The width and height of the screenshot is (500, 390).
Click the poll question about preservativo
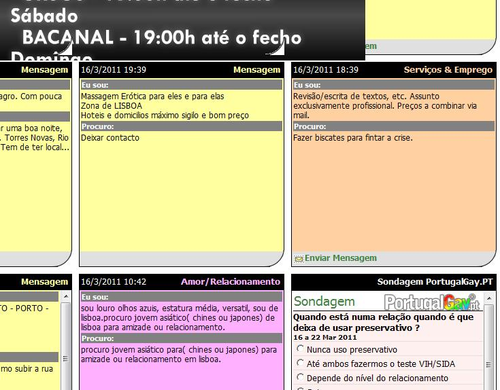point(383,322)
